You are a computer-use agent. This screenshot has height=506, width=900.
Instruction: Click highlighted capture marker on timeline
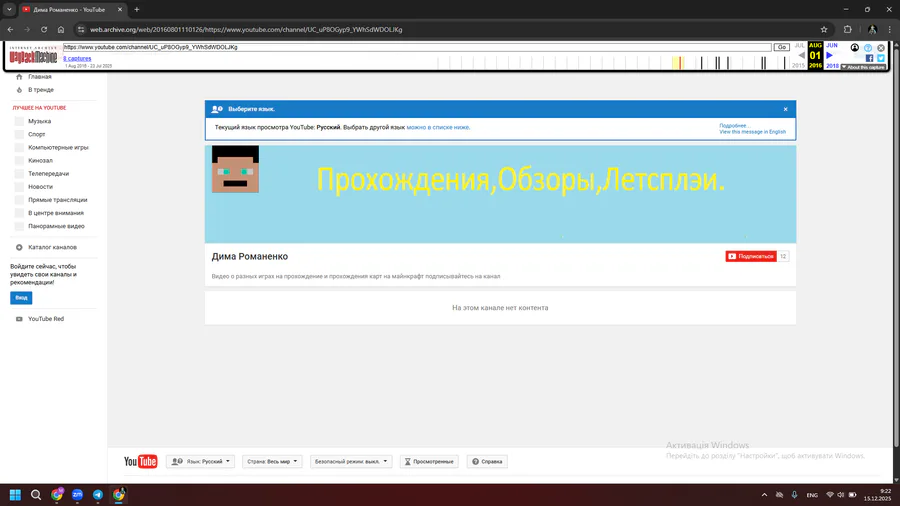coord(678,63)
